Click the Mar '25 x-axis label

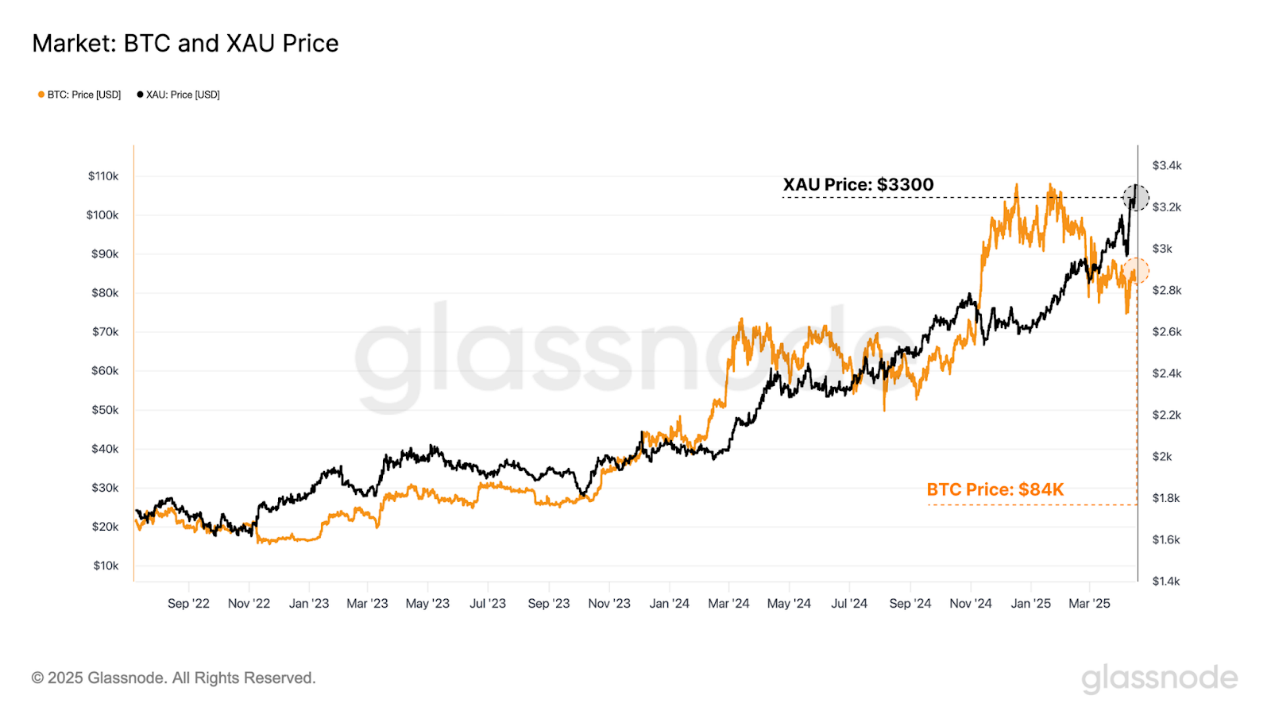[1089, 604]
